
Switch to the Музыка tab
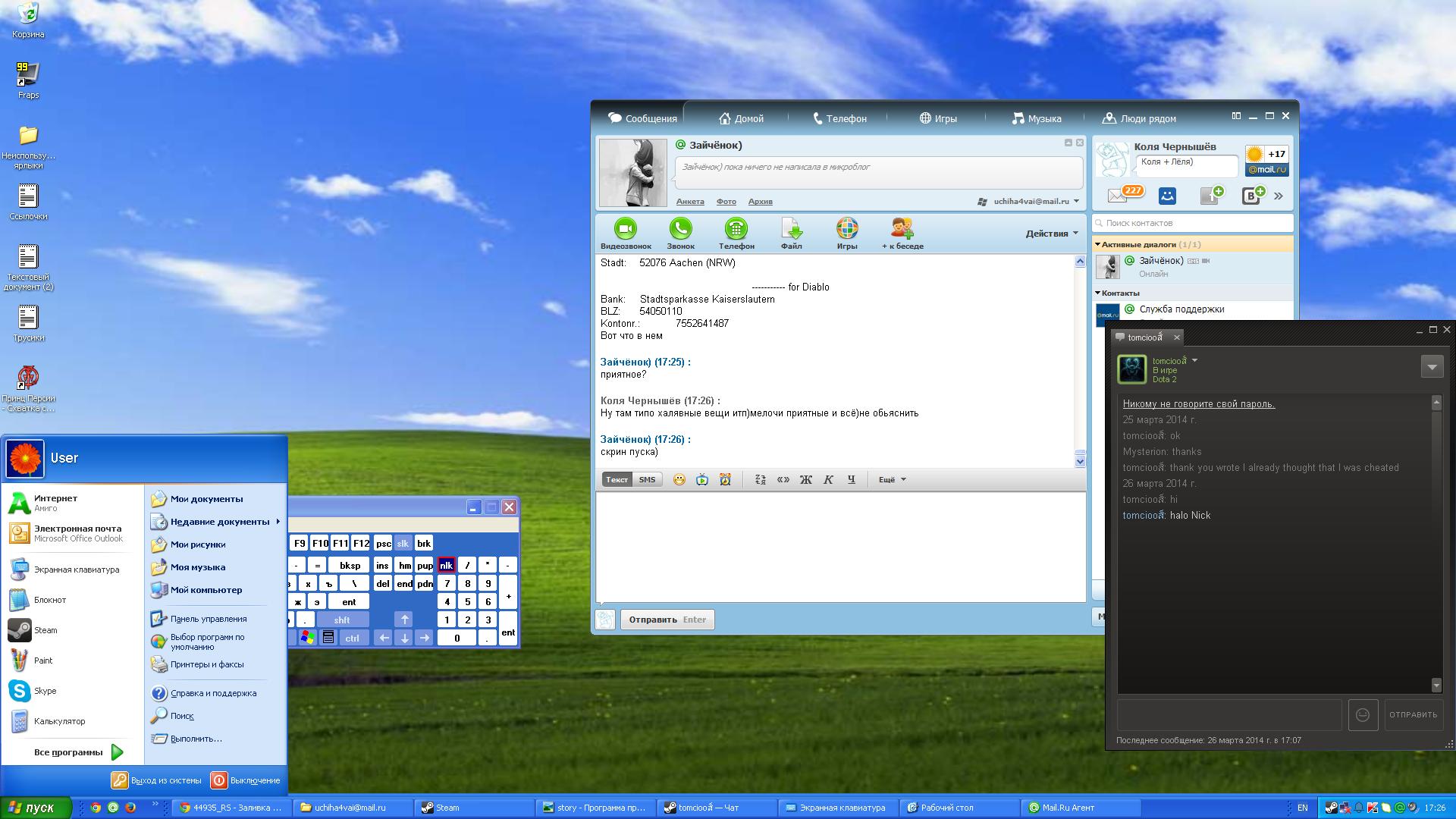[1037, 118]
